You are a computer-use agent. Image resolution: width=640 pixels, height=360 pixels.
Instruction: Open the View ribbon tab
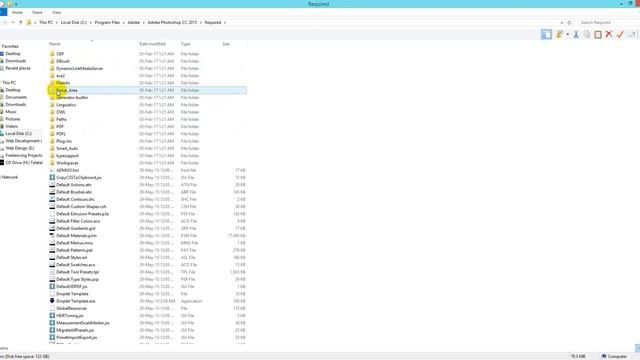click(x=56, y=13)
